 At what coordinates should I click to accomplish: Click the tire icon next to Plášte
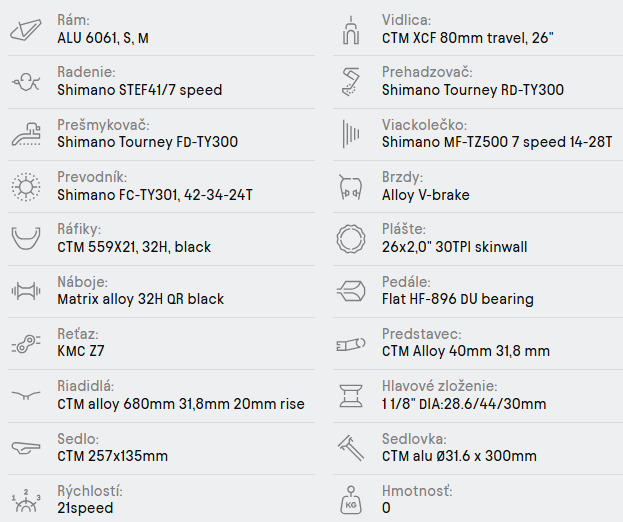click(349, 238)
